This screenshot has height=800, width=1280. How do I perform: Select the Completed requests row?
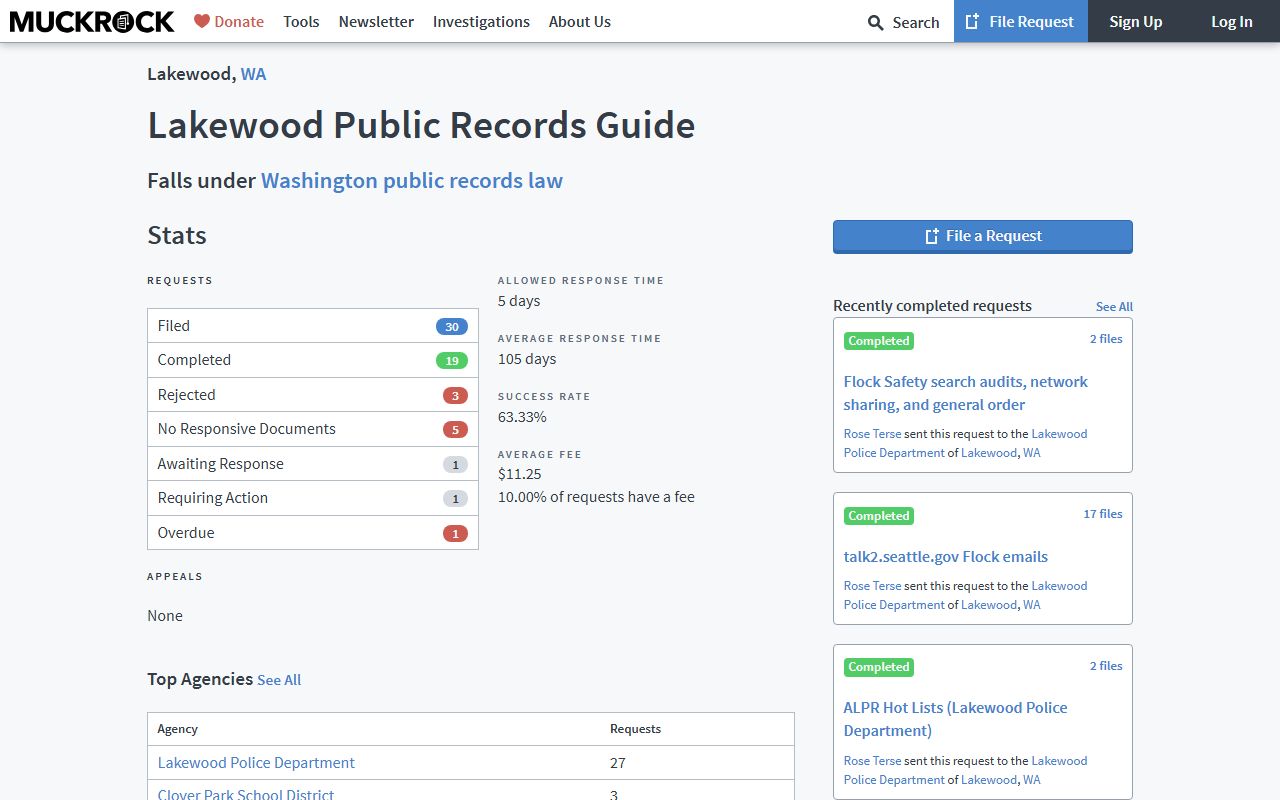(x=313, y=360)
